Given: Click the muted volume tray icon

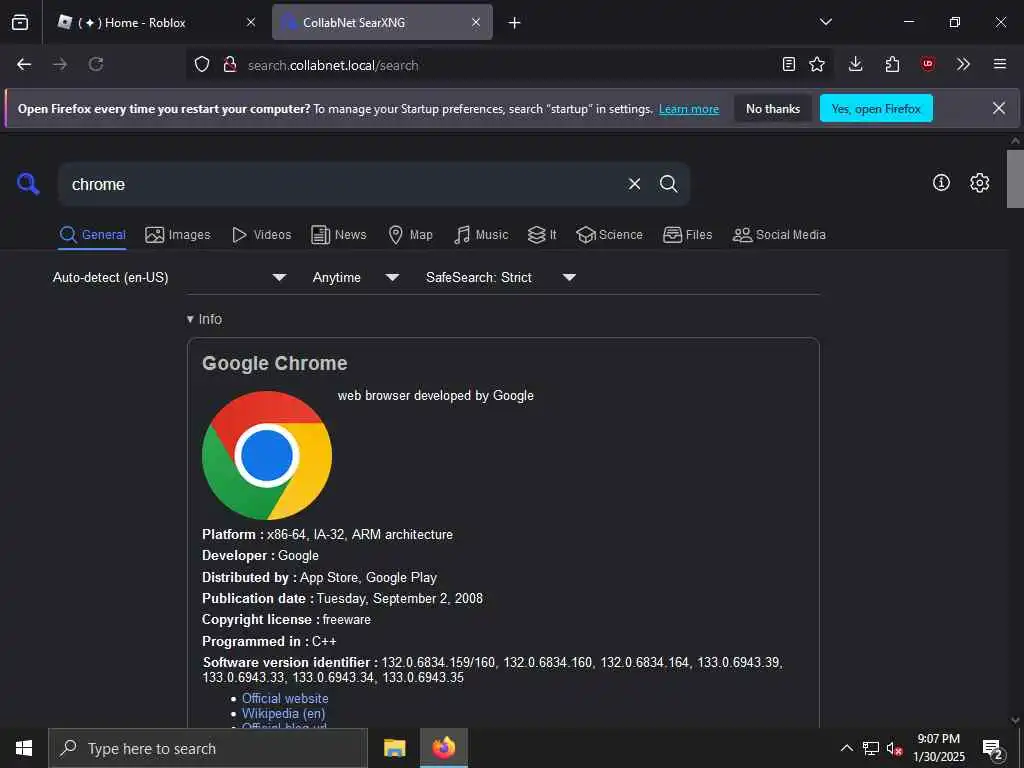Looking at the screenshot, I should (x=894, y=748).
